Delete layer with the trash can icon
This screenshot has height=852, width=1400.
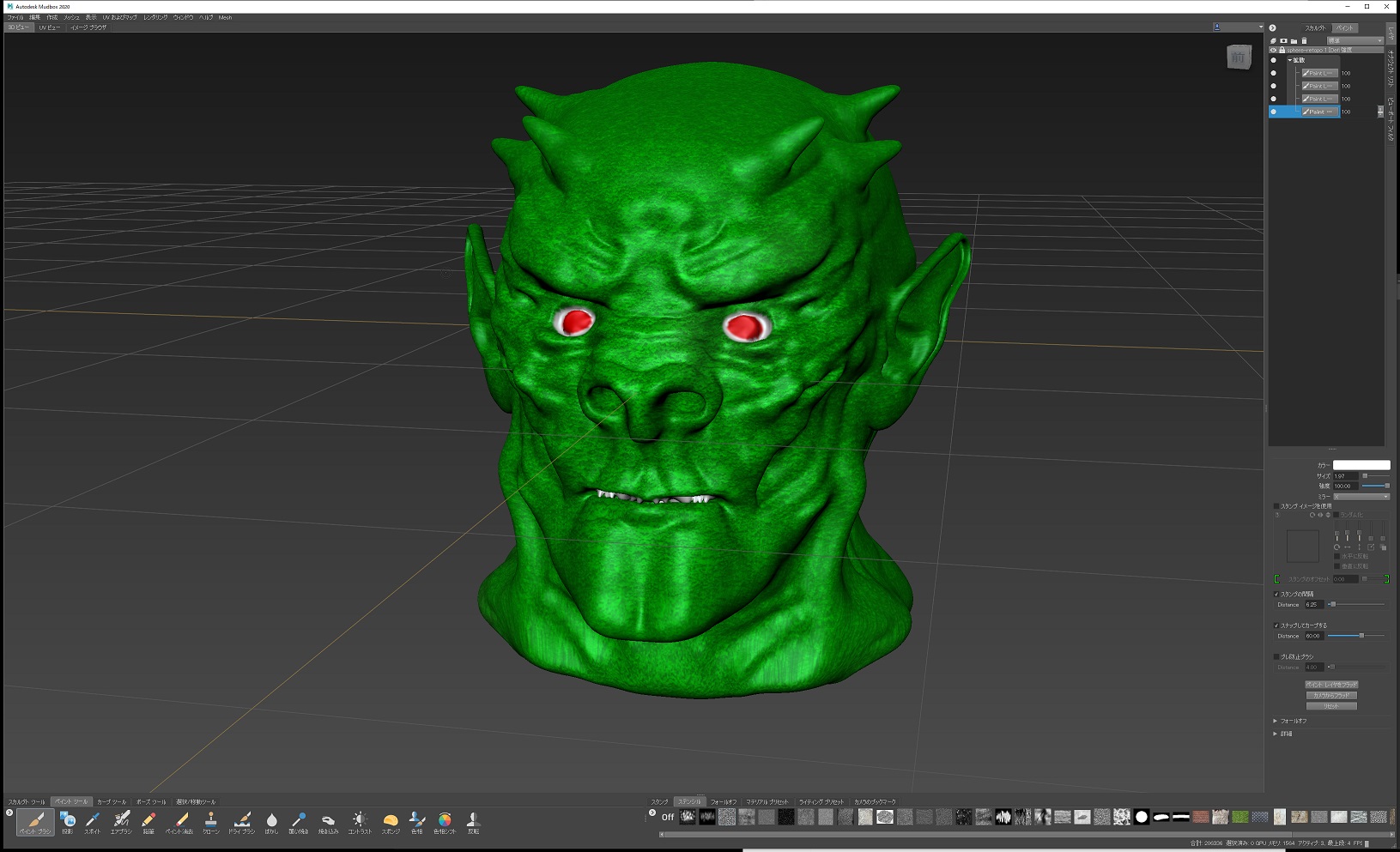[1304, 40]
